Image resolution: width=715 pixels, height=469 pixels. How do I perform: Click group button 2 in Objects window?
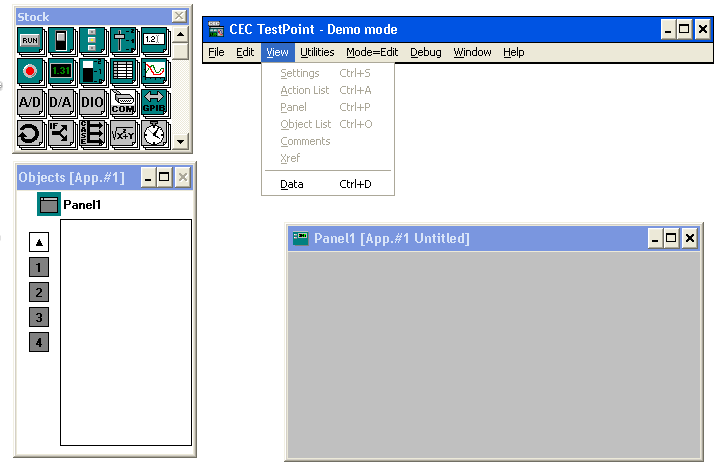(x=39, y=292)
